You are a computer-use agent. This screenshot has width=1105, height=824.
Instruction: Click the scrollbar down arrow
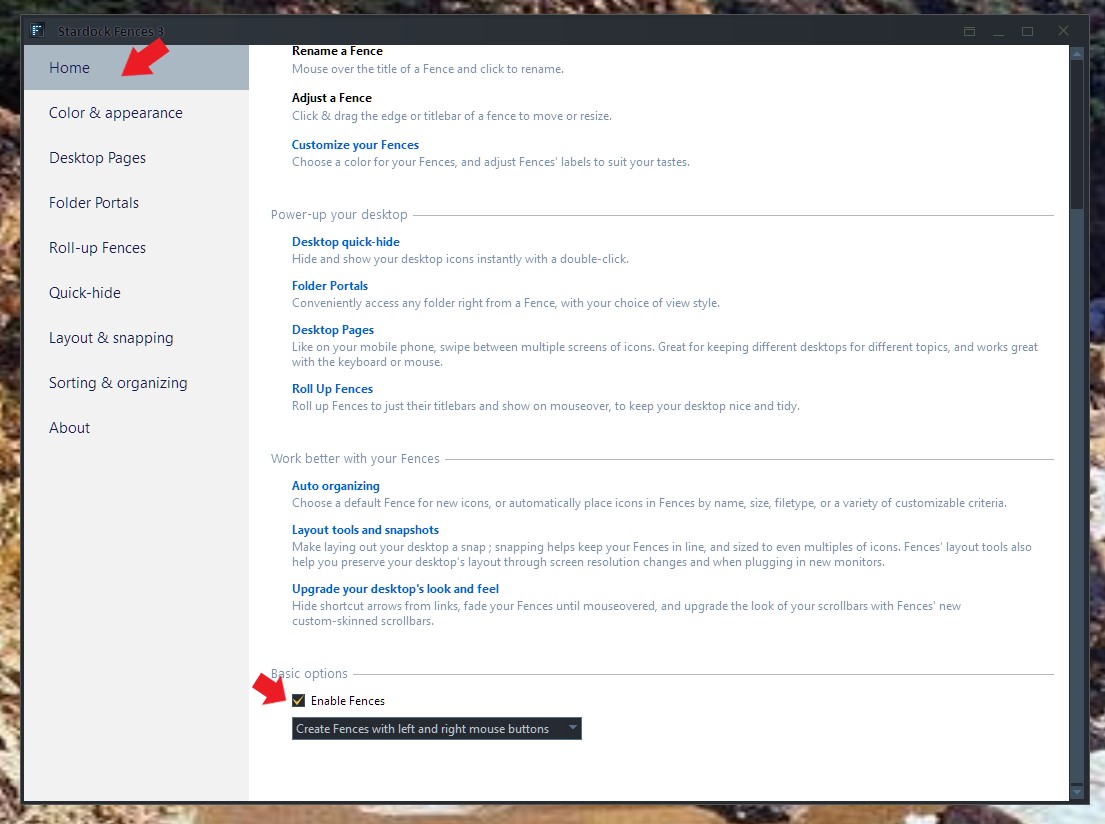click(1076, 792)
